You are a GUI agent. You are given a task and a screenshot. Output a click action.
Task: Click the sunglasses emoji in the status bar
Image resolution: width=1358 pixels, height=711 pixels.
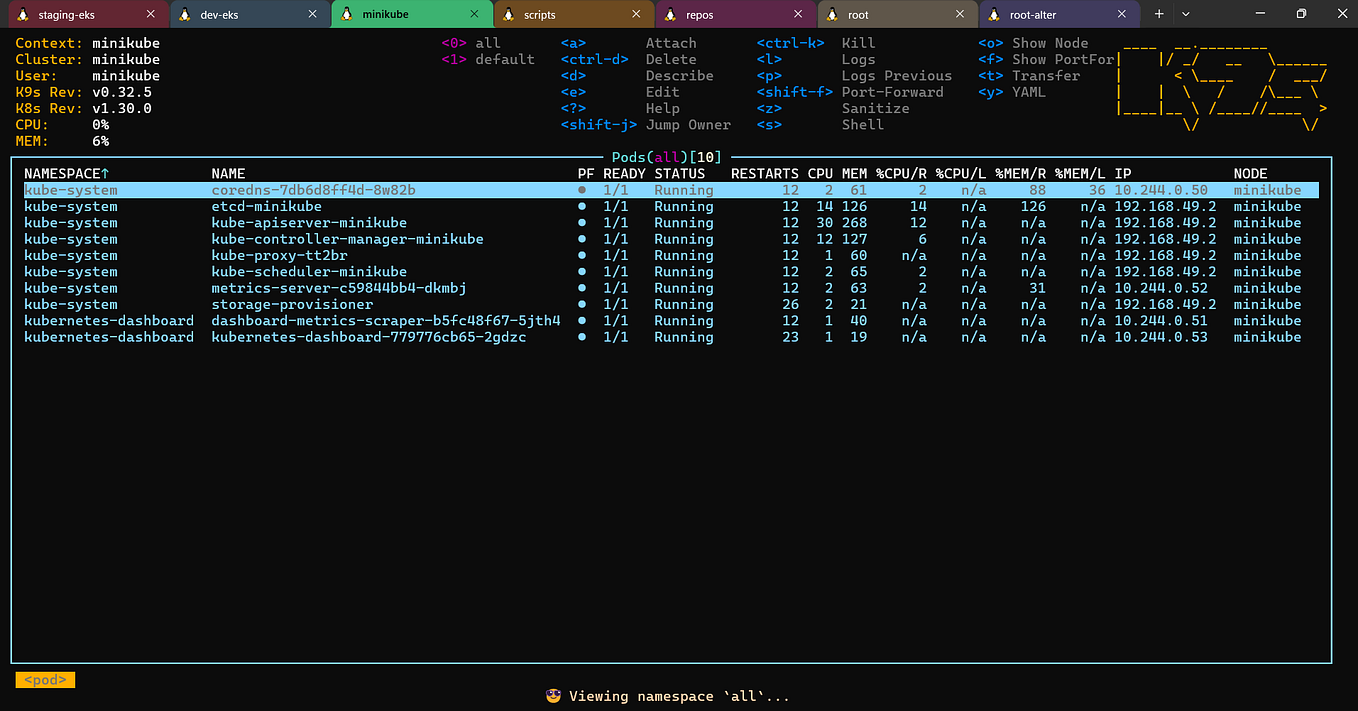[x=553, y=695]
